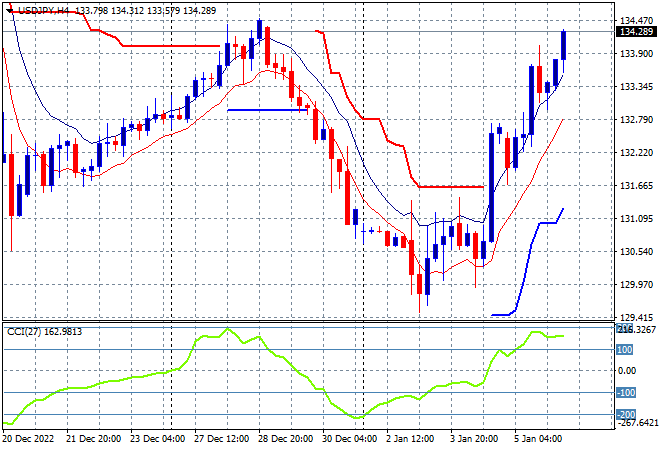Click the CCI level 100 marker

(625, 350)
